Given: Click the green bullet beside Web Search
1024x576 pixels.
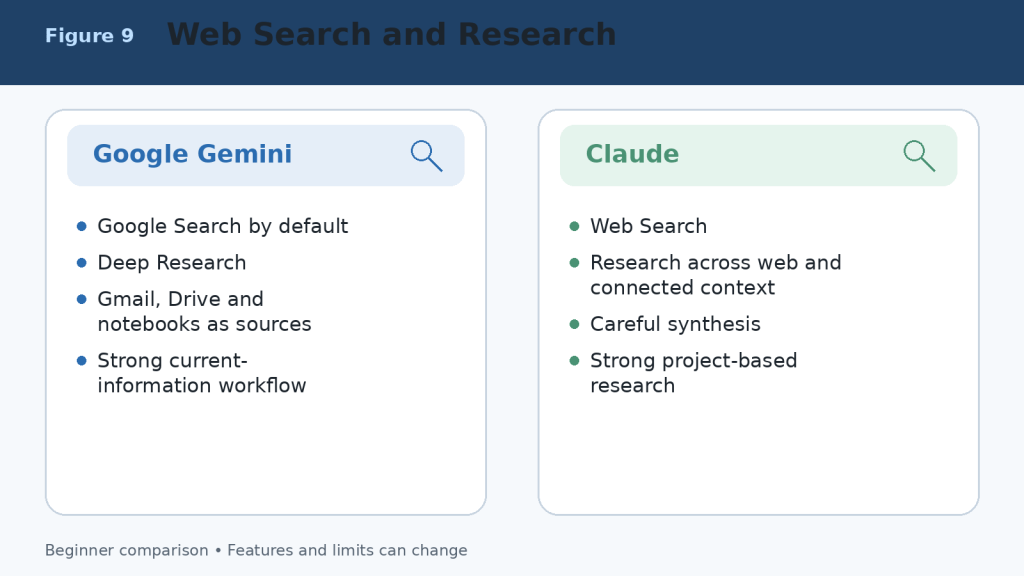Looking at the screenshot, I should 575,226.
